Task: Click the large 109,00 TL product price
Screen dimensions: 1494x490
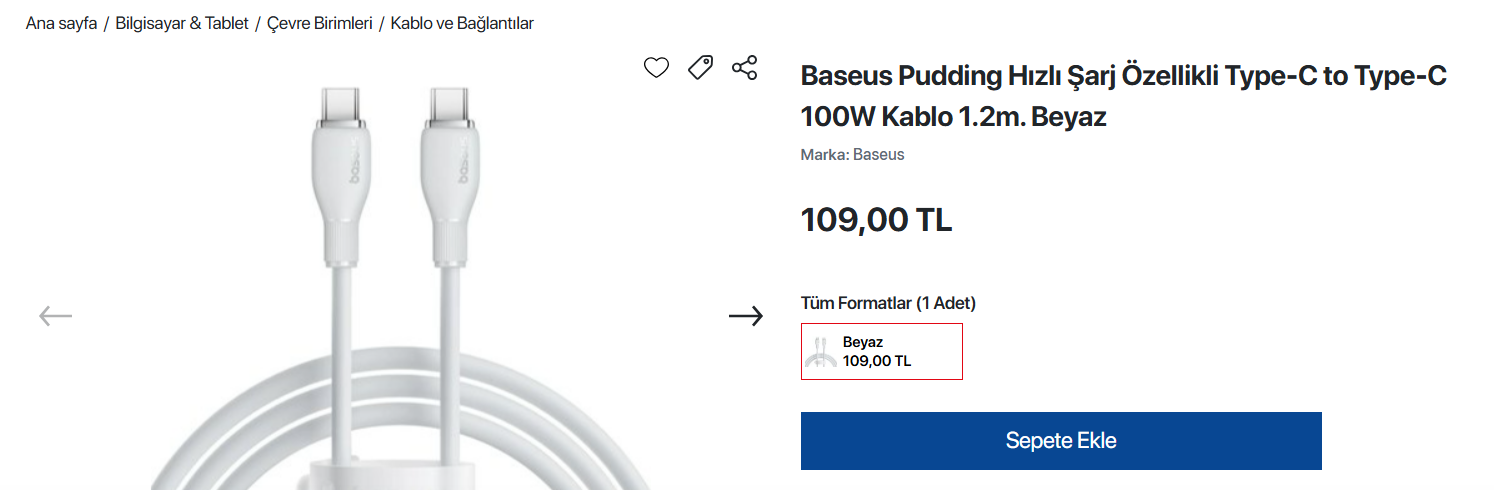Action: 876,219
